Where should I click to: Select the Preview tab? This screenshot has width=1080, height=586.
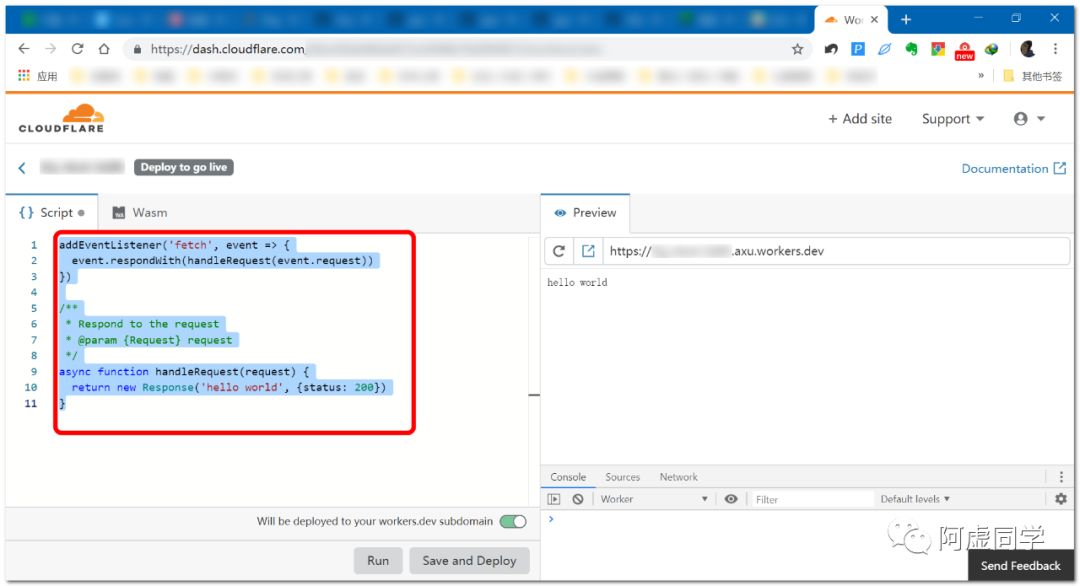pyautogui.click(x=585, y=213)
